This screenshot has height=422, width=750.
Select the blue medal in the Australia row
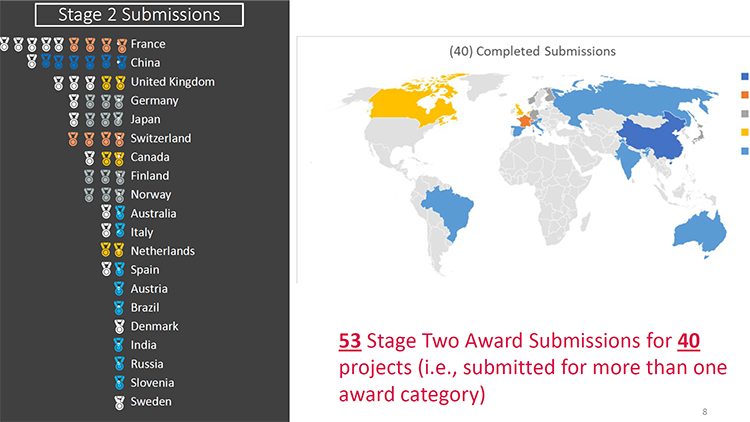pos(120,213)
